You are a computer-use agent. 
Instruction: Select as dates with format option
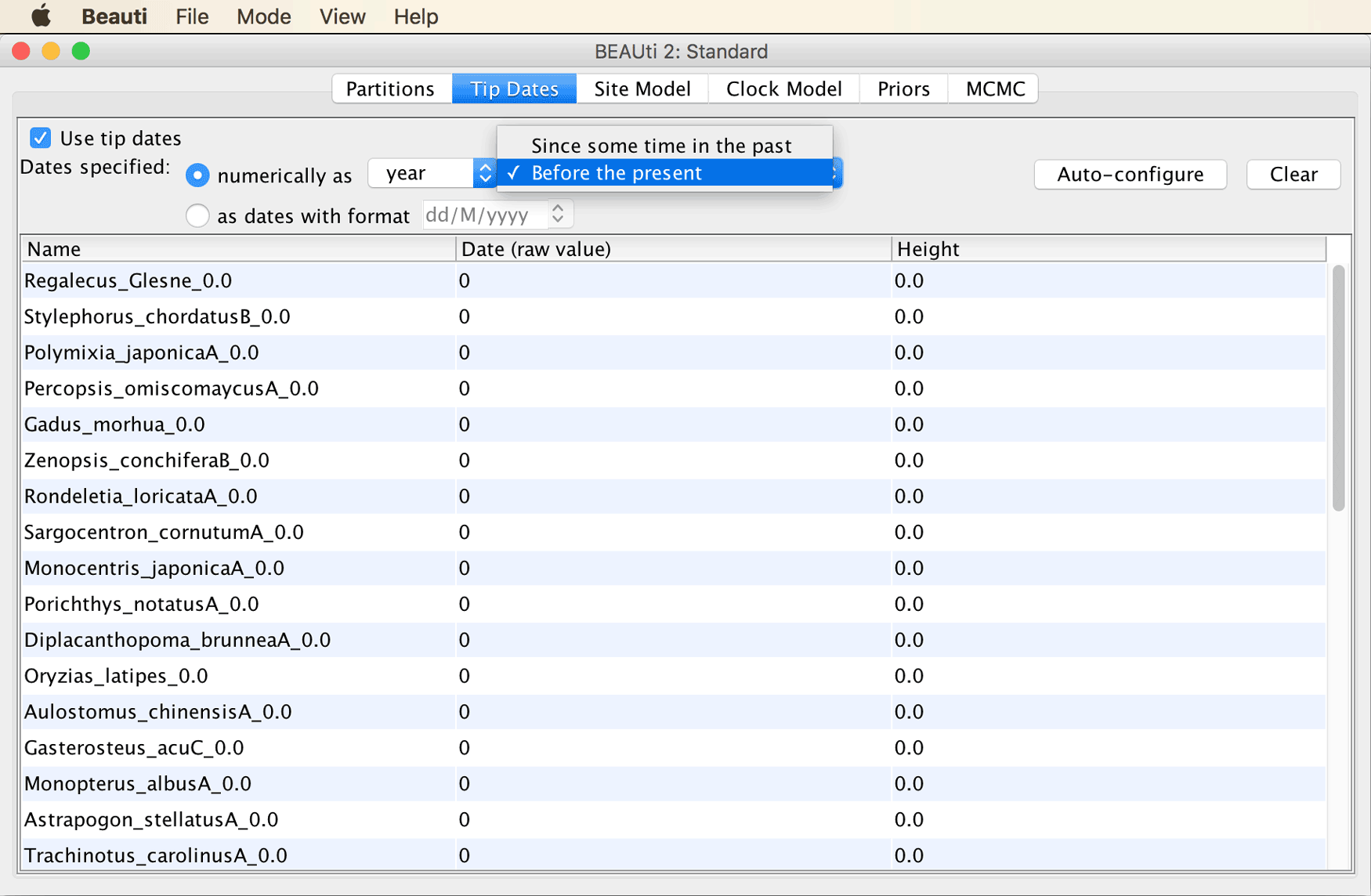point(197,215)
